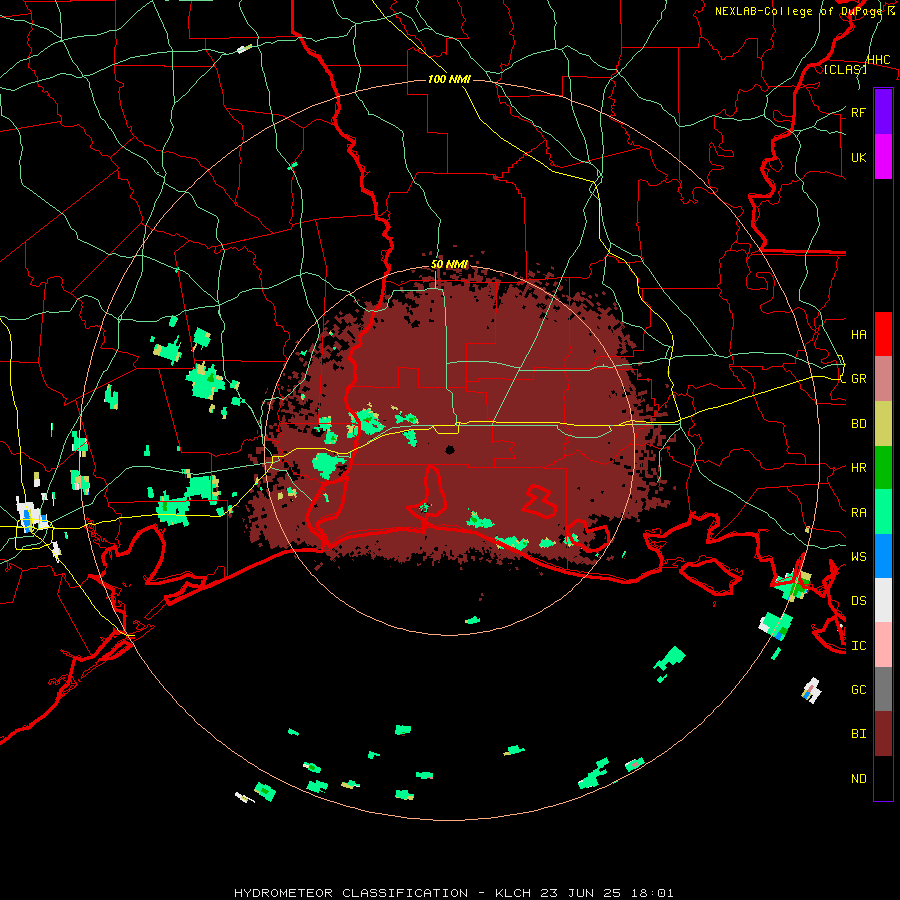This screenshot has width=900, height=900.
Task: Click the blue WS legend color swatch
Action: point(883,556)
